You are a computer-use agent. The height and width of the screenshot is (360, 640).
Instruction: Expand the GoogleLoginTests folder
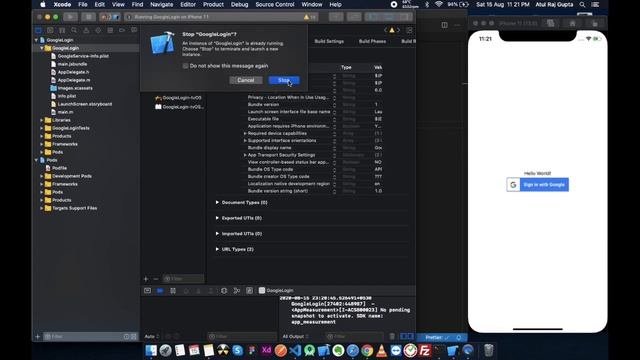click(x=42, y=128)
